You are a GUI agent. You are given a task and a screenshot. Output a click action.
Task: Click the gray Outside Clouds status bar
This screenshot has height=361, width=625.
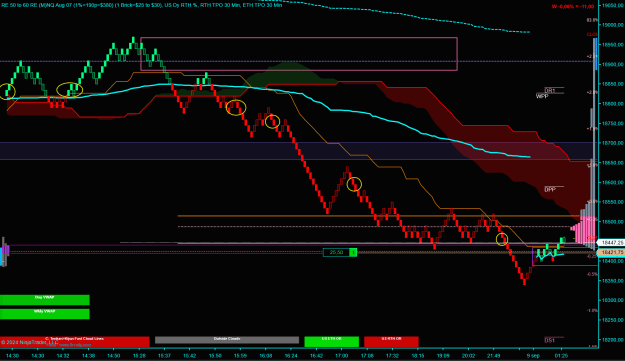tap(227, 340)
